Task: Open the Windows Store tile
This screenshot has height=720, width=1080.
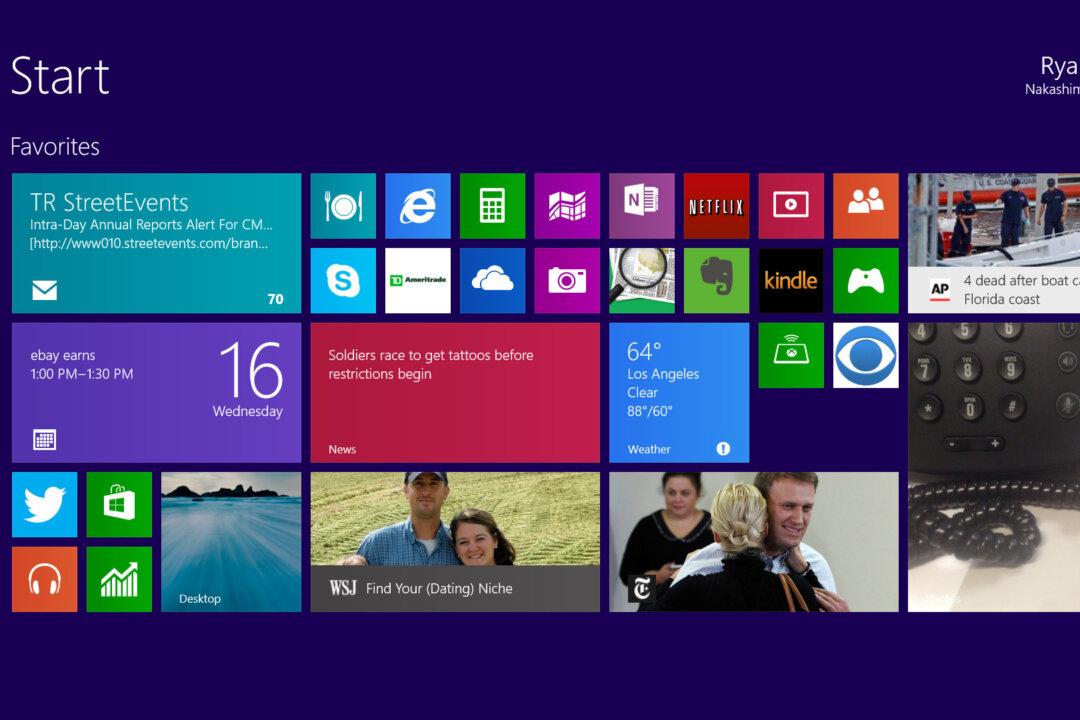Action: point(119,505)
